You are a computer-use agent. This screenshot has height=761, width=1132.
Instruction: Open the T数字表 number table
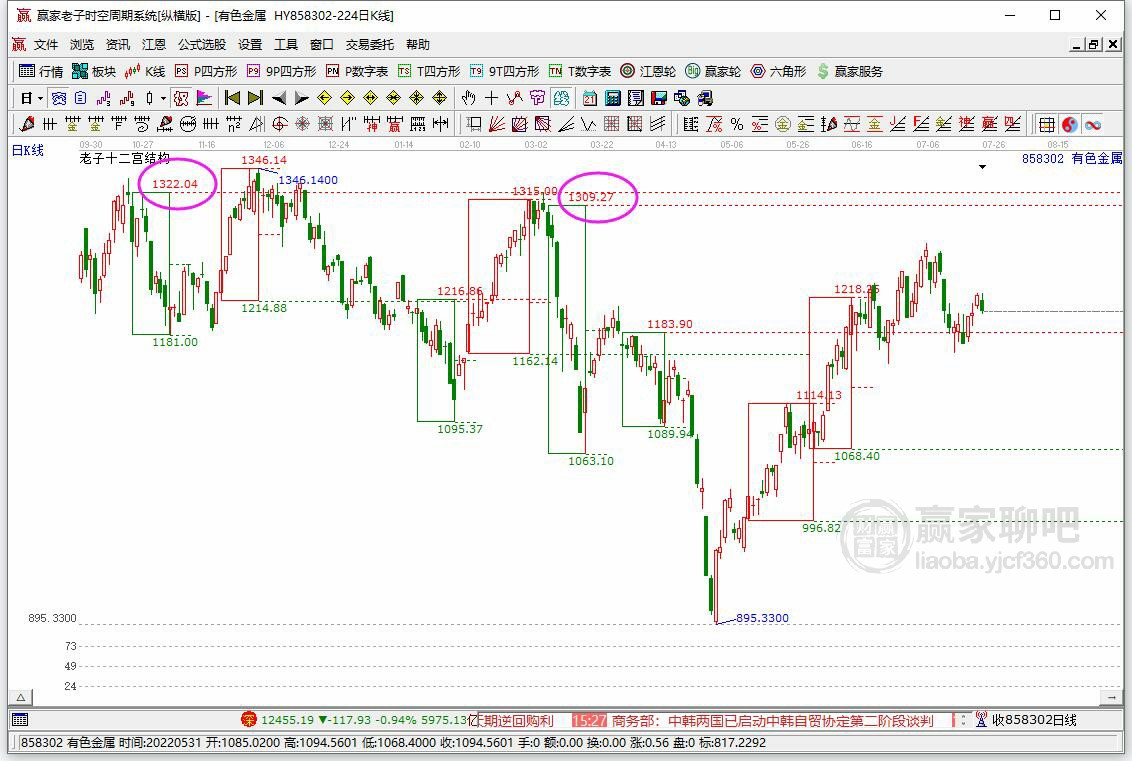tap(580, 71)
